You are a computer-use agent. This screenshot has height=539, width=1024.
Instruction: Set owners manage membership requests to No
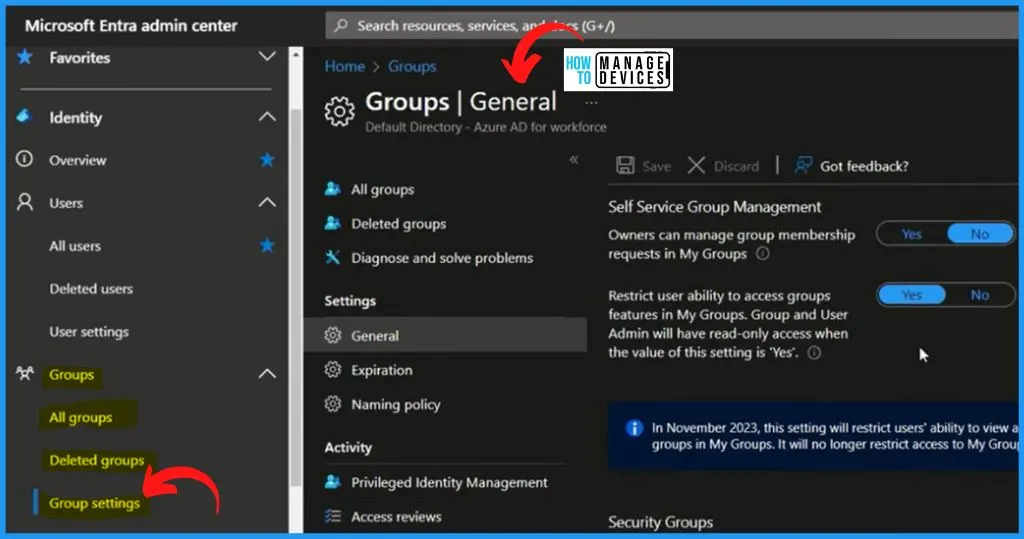(x=980, y=234)
